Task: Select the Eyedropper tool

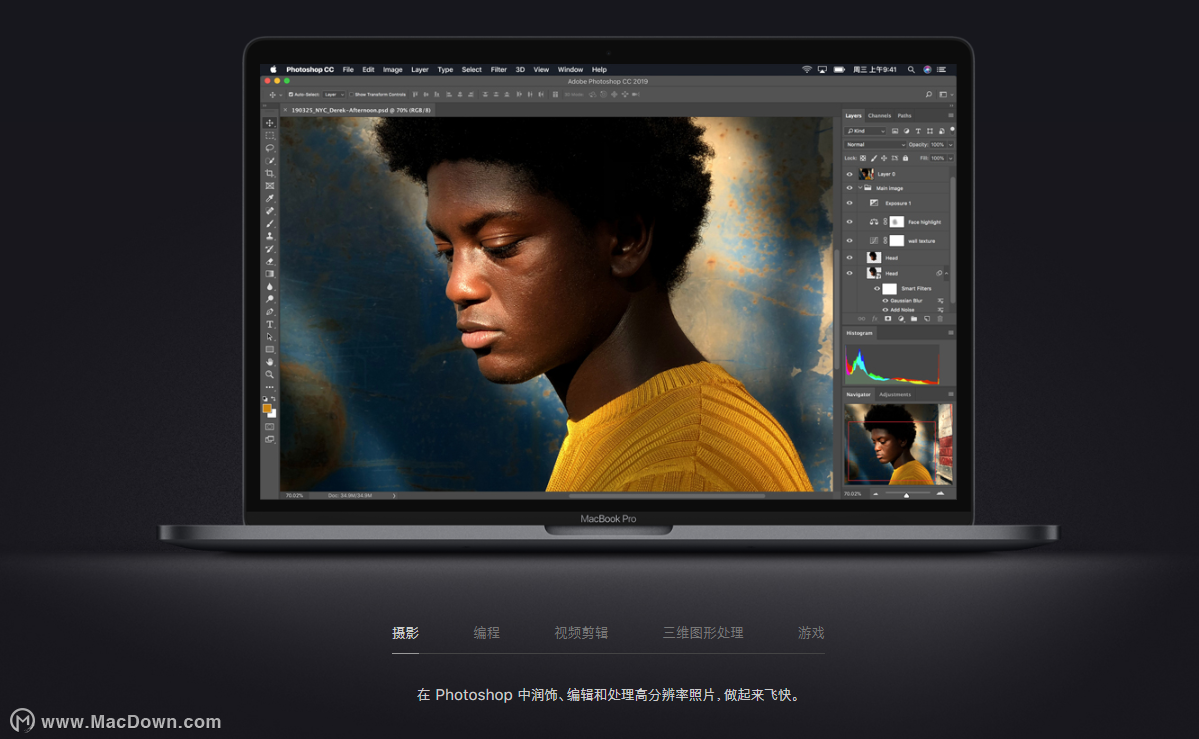Action: [x=269, y=198]
